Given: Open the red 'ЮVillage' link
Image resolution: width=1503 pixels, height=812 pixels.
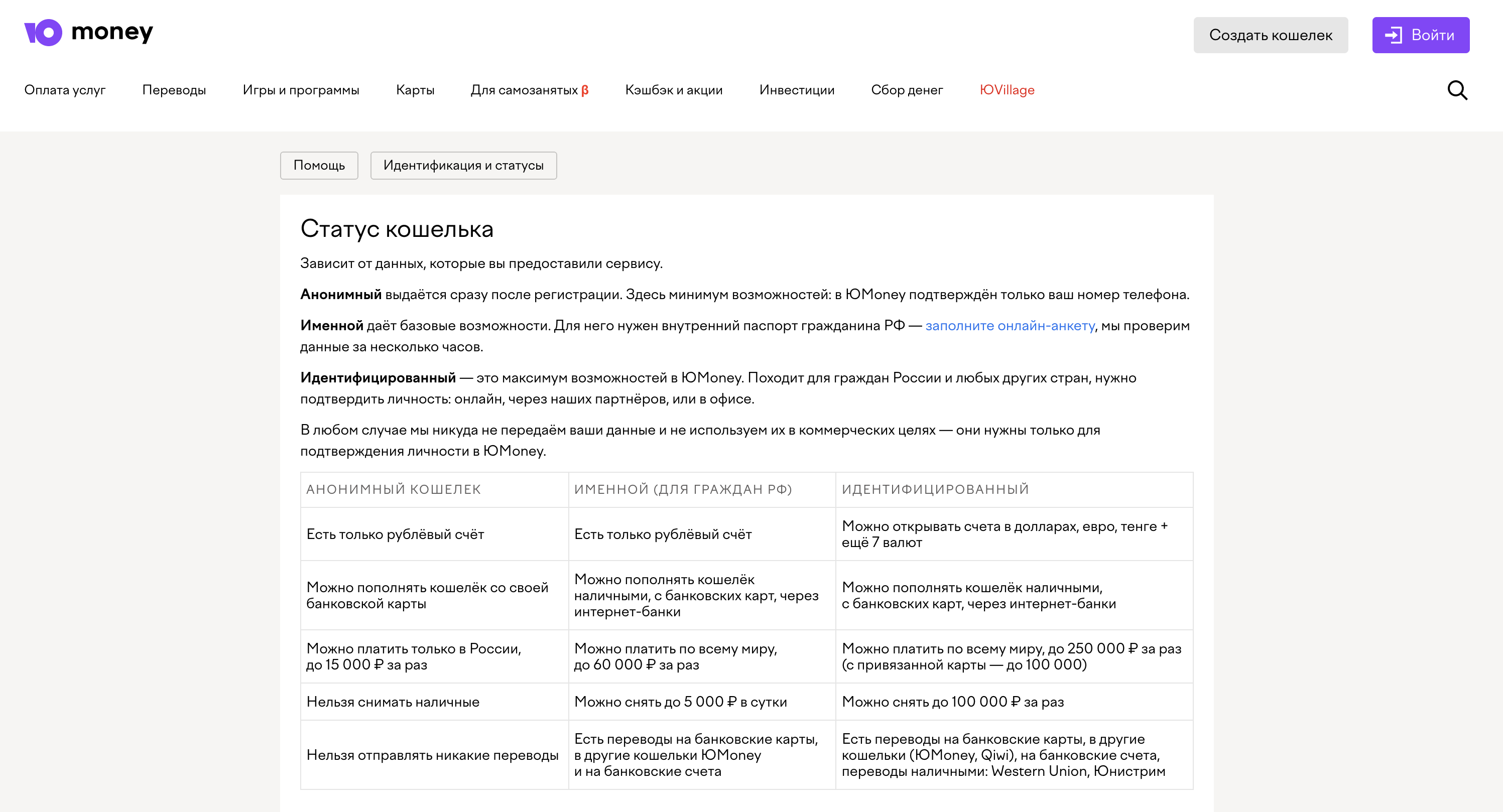Looking at the screenshot, I should tap(1007, 90).
